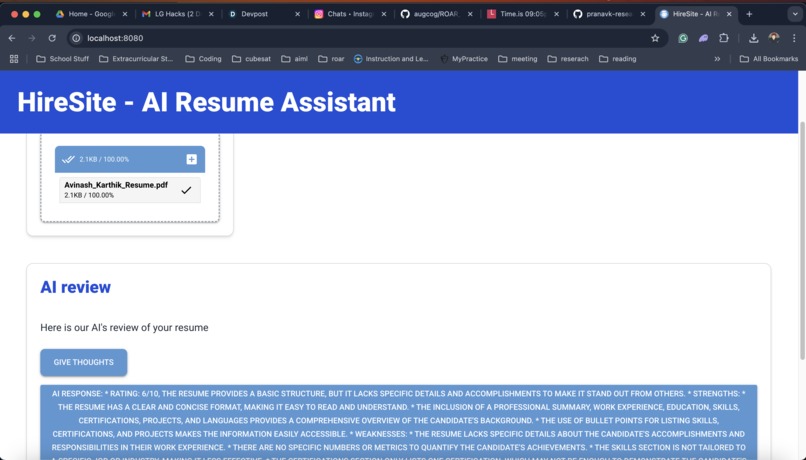The height and width of the screenshot is (460, 806).
Task: Open All Bookmarks folder
Action: [x=768, y=59]
